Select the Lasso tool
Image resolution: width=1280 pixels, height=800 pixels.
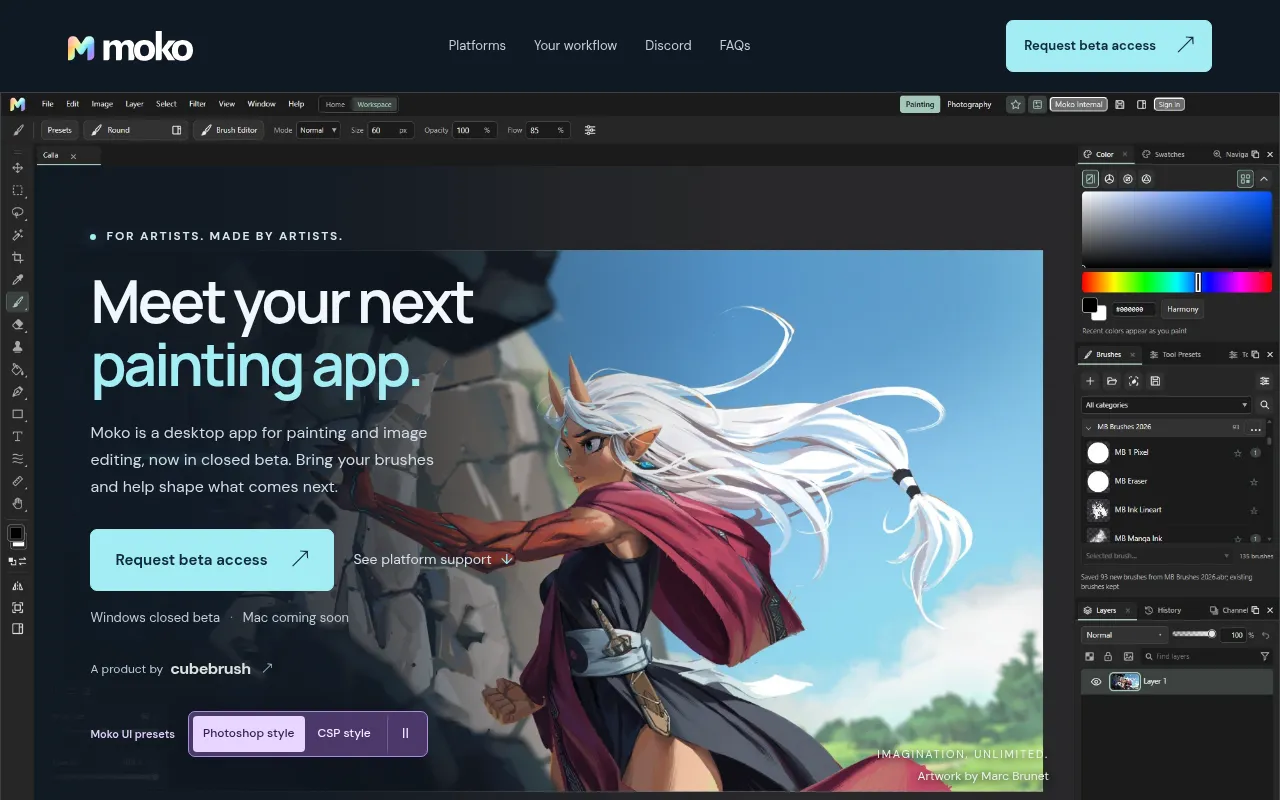coord(17,213)
